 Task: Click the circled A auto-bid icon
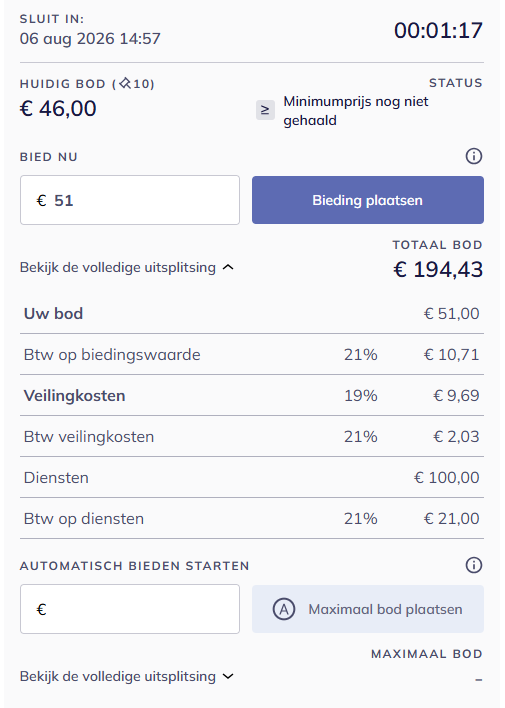(284, 609)
